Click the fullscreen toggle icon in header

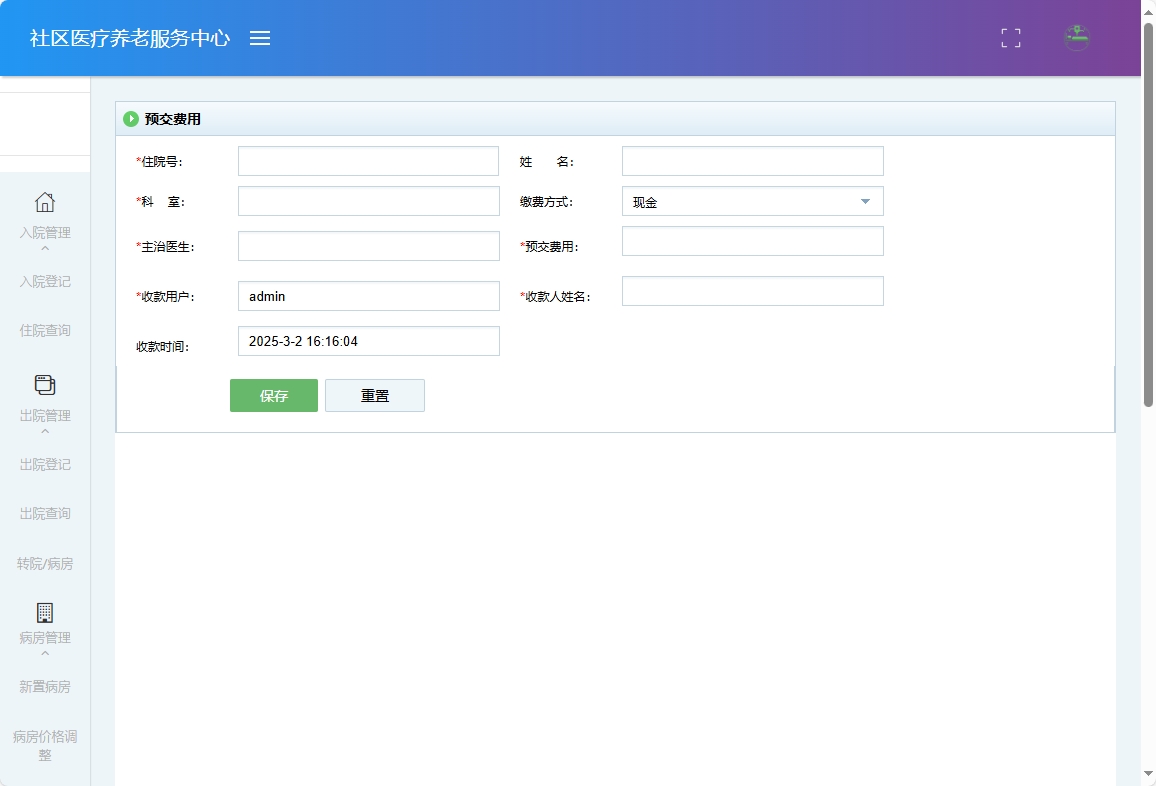pyautogui.click(x=1010, y=38)
